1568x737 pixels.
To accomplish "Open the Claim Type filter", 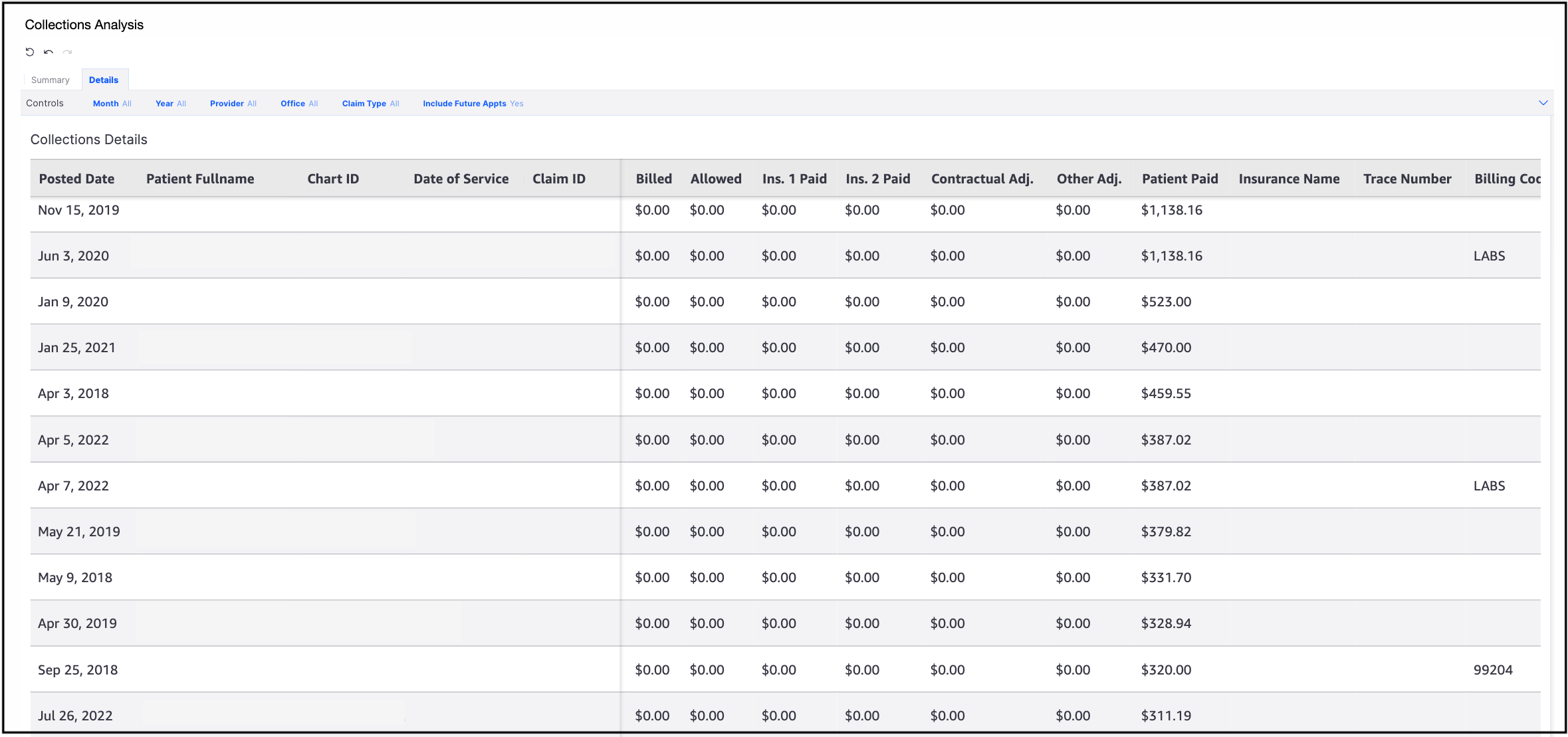I will 370,104.
